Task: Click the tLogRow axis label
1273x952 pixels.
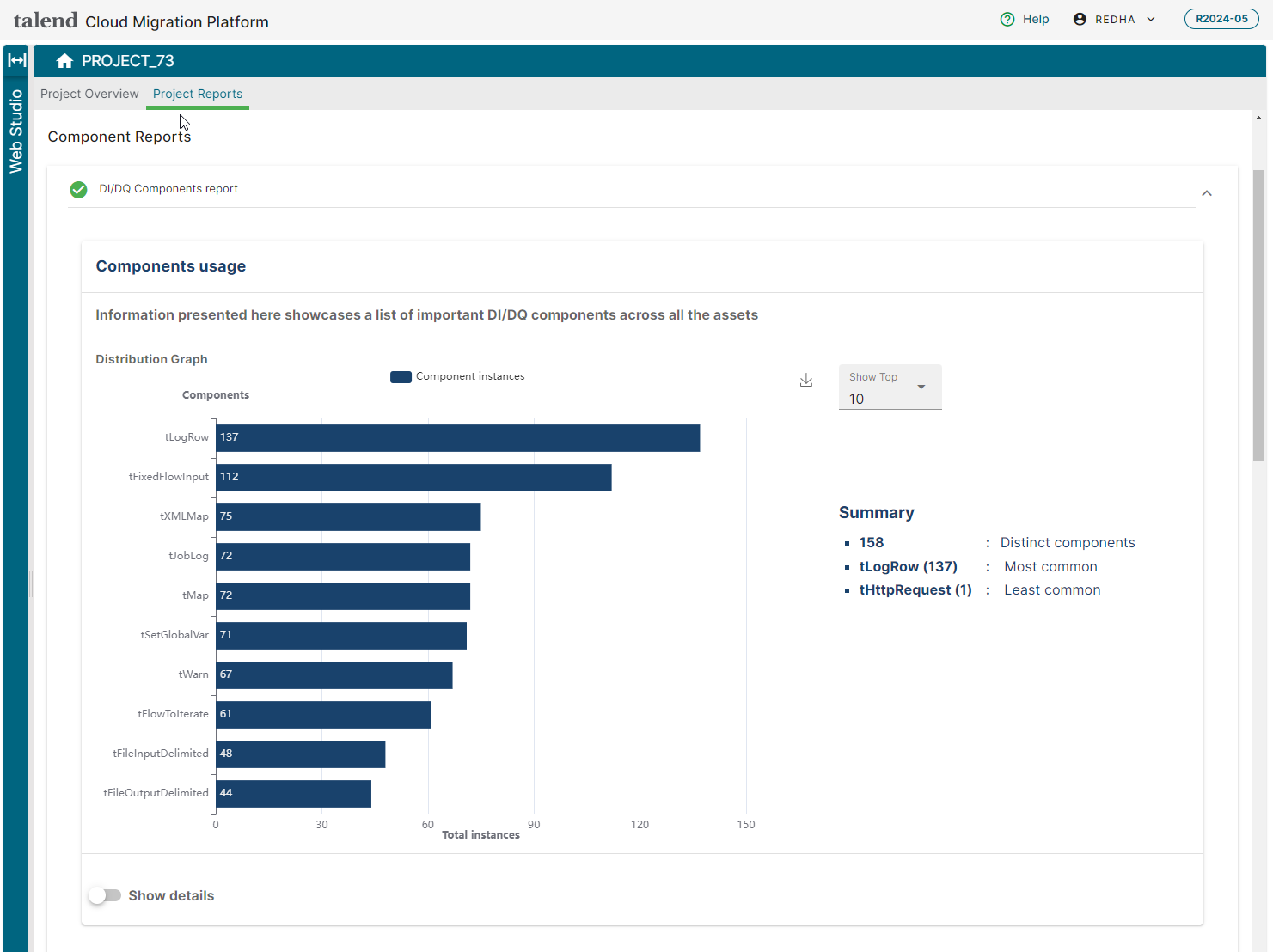Action: pyautogui.click(x=187, y=437)
